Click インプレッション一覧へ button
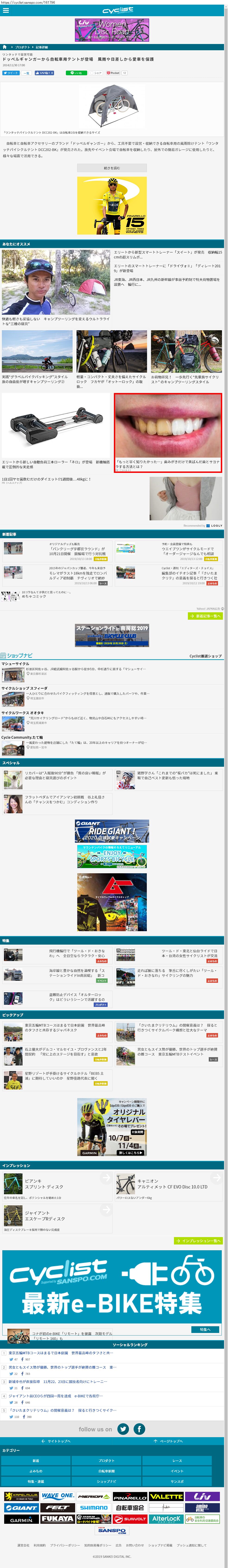This screenshot has height=1568, width=228. (198, 1241)
